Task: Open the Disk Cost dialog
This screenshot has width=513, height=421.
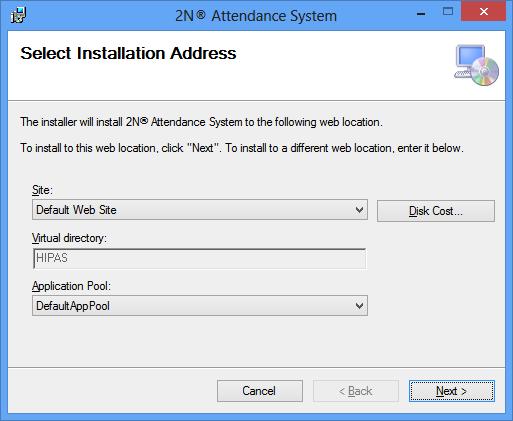Action: coord(436,211)
